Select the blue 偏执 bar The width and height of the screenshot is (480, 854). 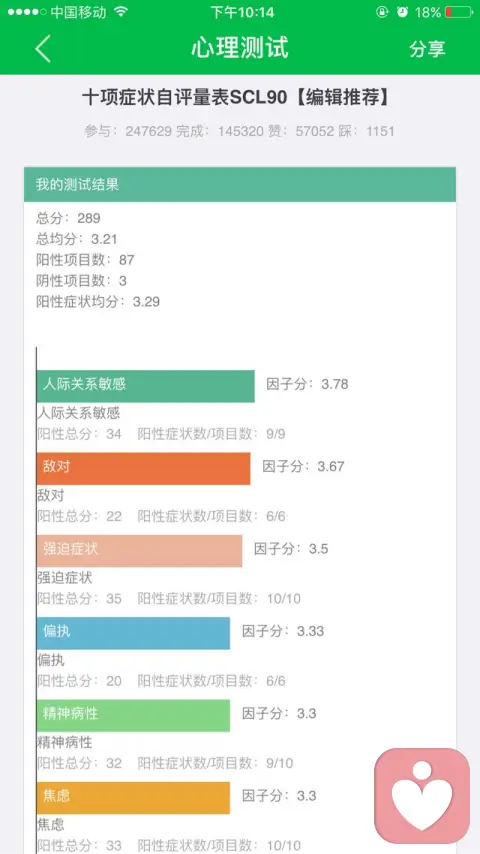pos(133,633)
